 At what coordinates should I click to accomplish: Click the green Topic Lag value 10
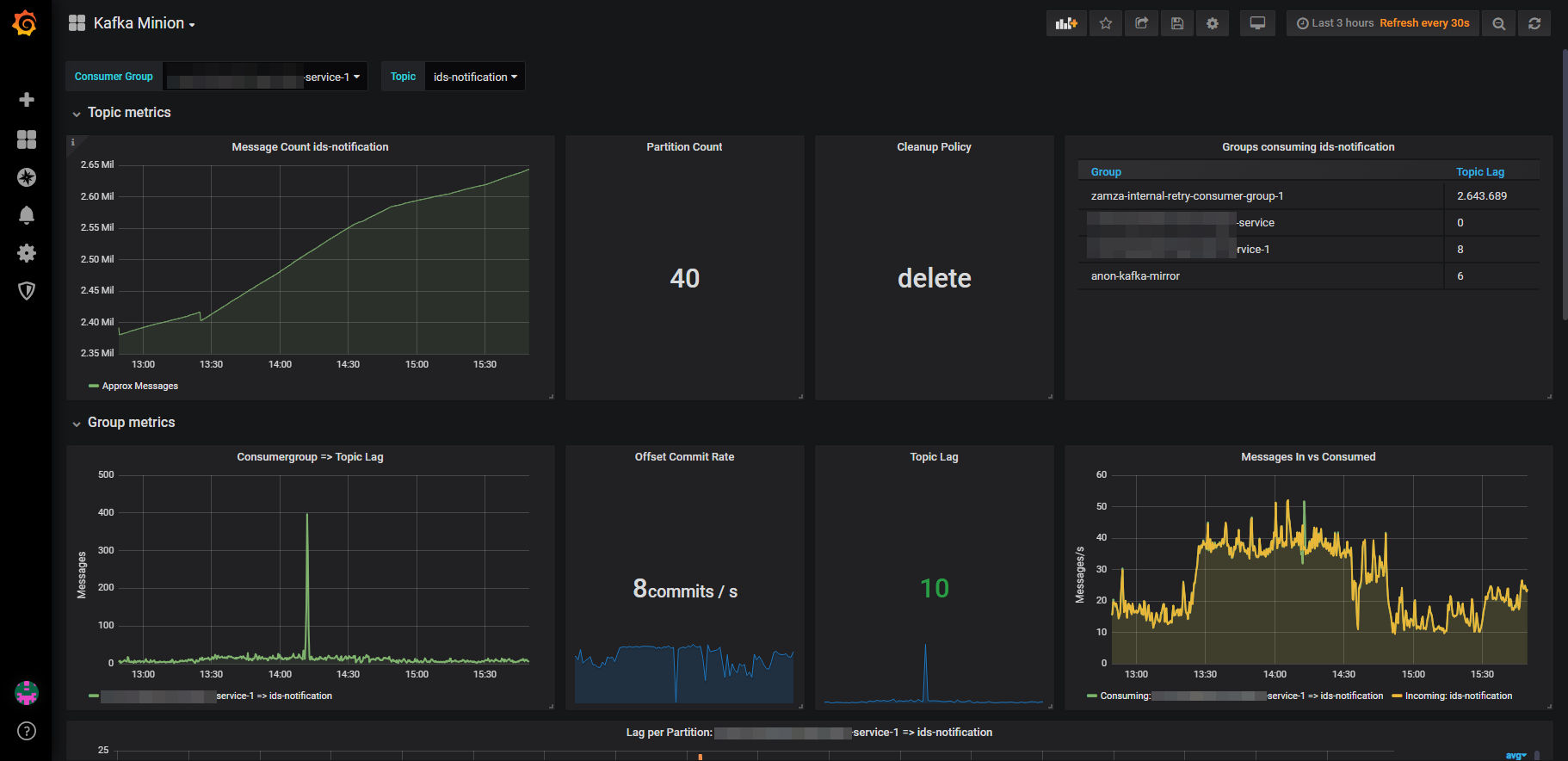click(935, 589)
